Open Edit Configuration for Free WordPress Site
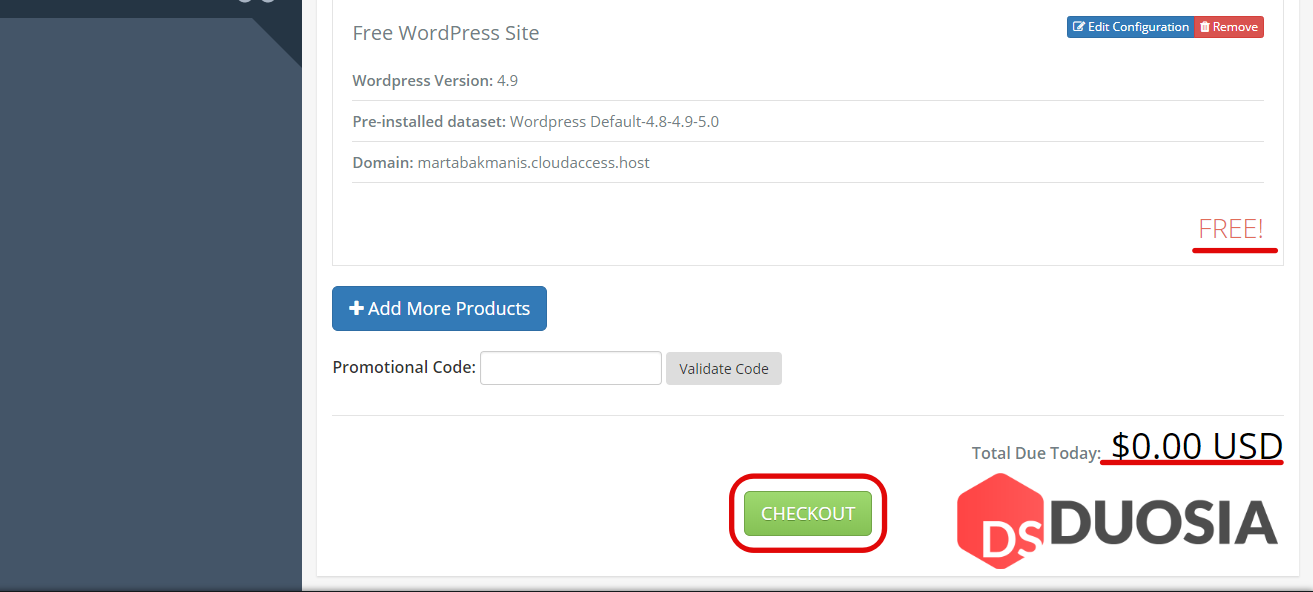Screen dimensions: 1313x592 coord(1130,27)
